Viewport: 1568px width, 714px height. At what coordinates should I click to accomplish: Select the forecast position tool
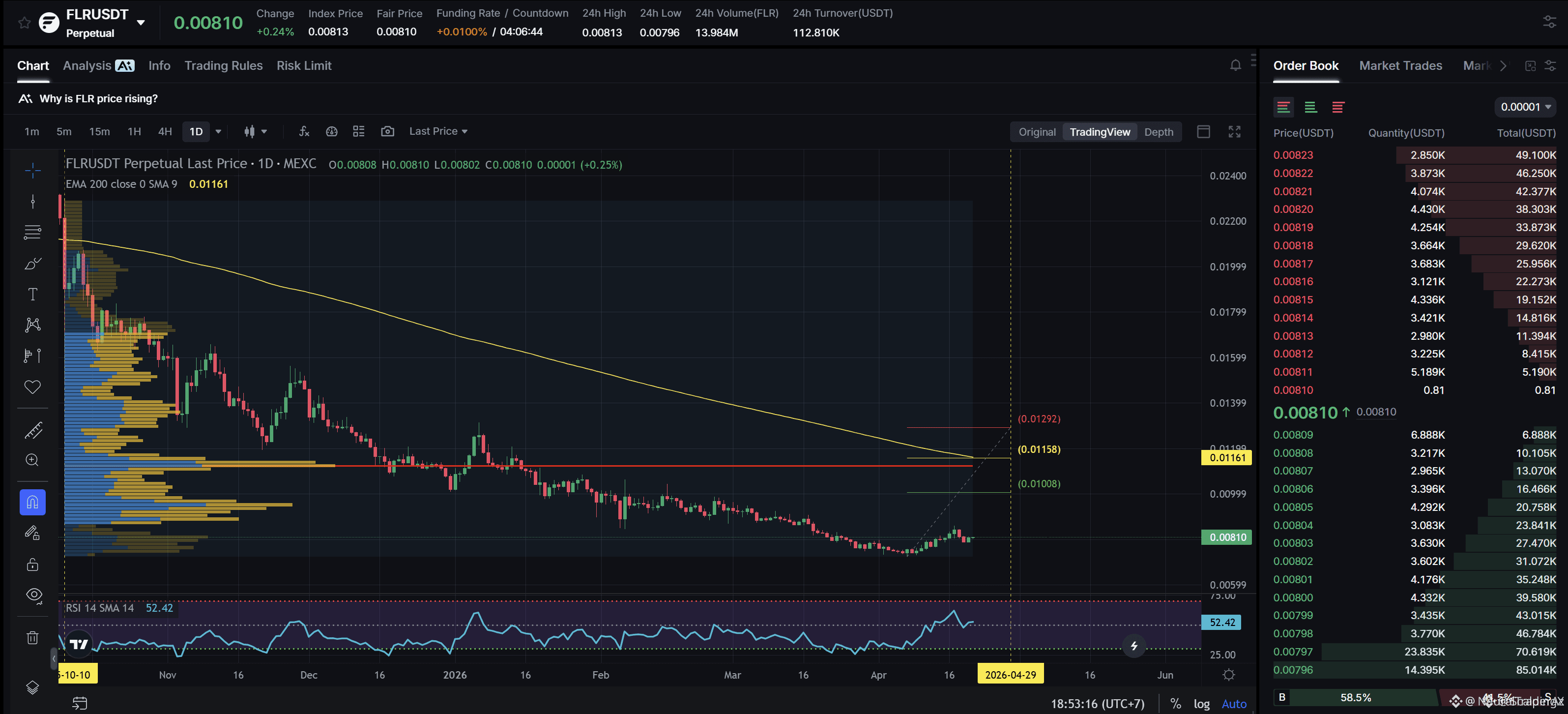(x=33, y=356)
